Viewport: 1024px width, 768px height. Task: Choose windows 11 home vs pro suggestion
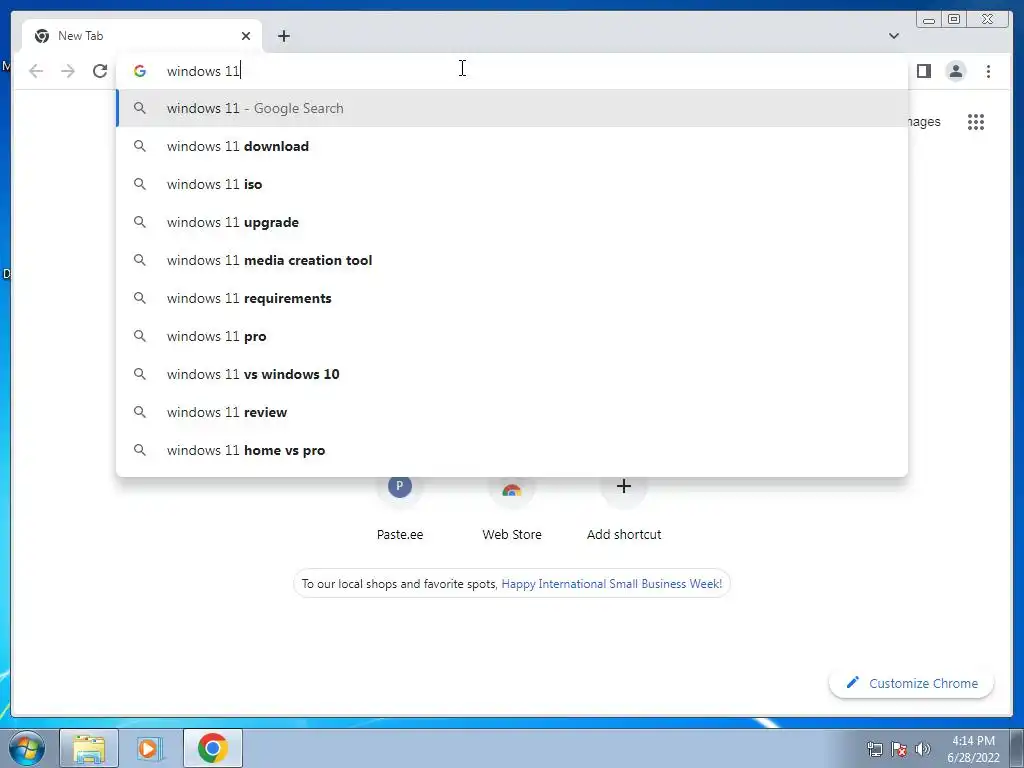pyautogui.click(x=512, y=450)
